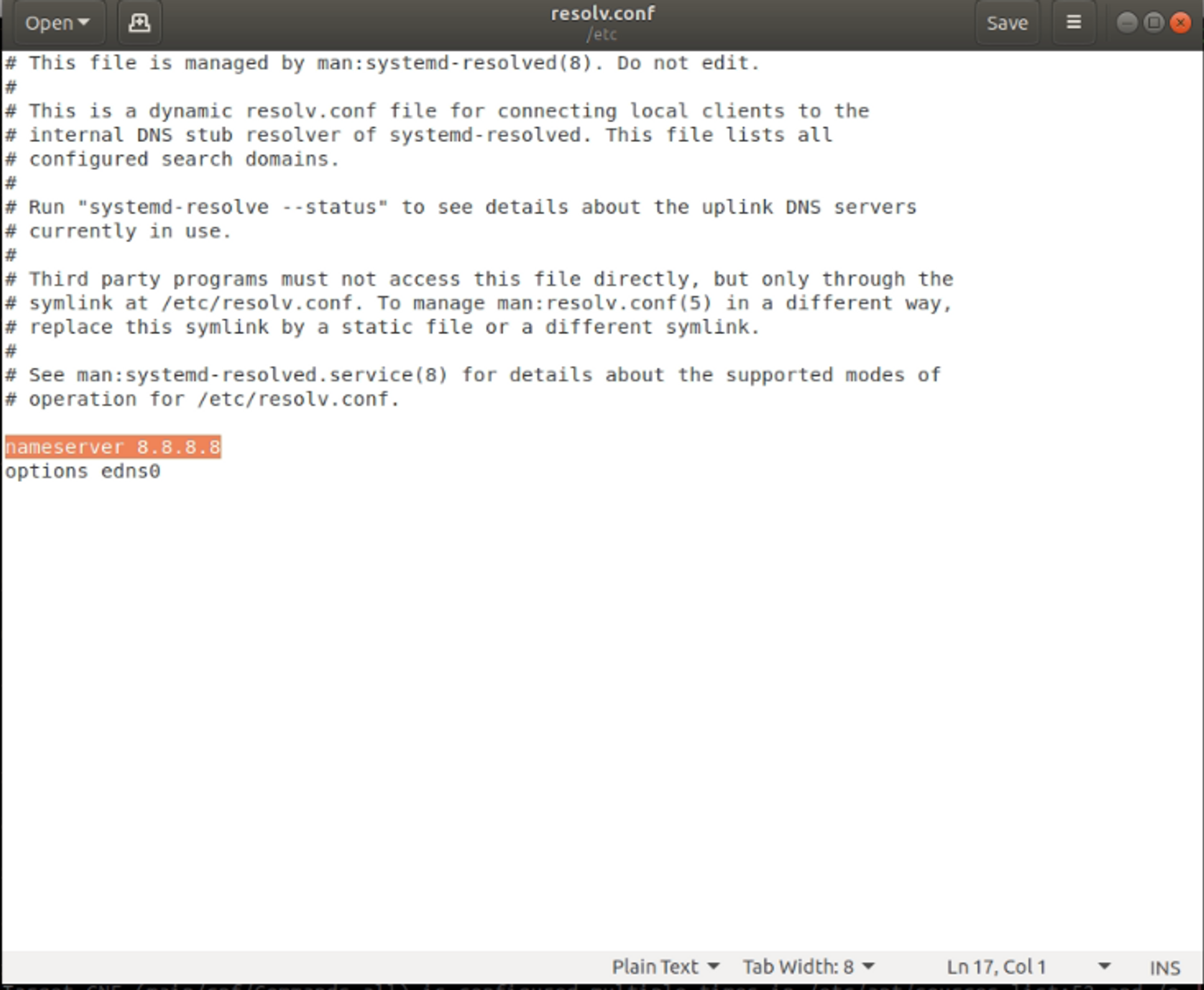
Task: Click the highlighted nameserver 8.8.8.8 line
Action: point(113,447)
